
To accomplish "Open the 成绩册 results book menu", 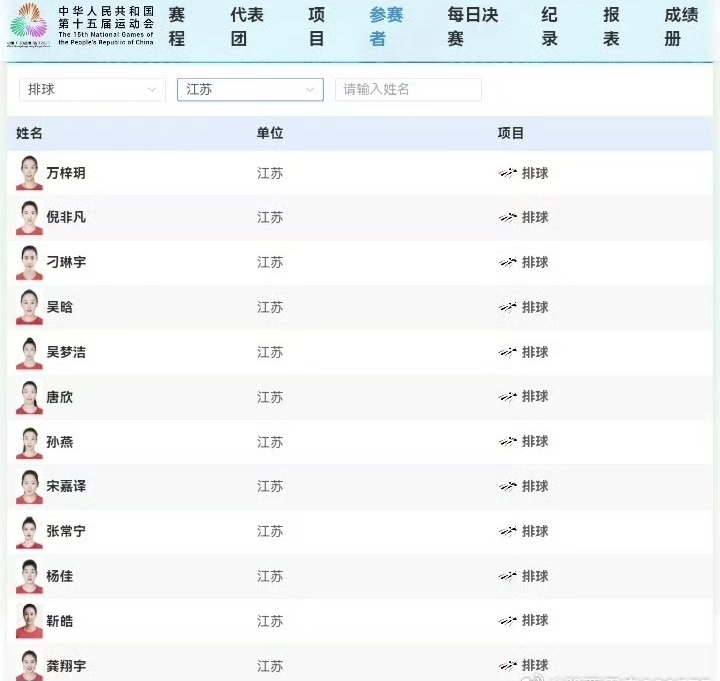I will [x=681, y=27].
